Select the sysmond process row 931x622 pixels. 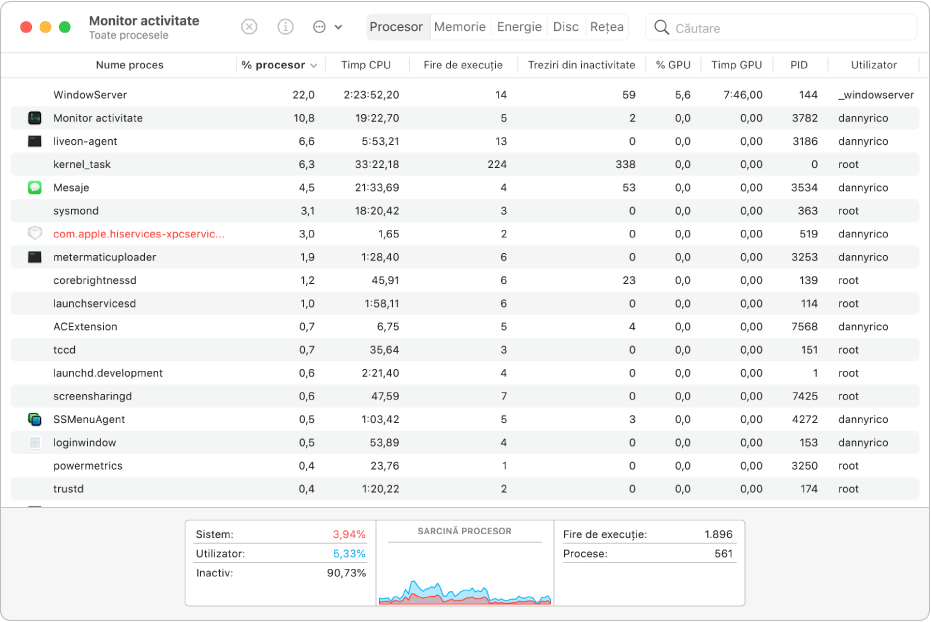pos(465,211)
